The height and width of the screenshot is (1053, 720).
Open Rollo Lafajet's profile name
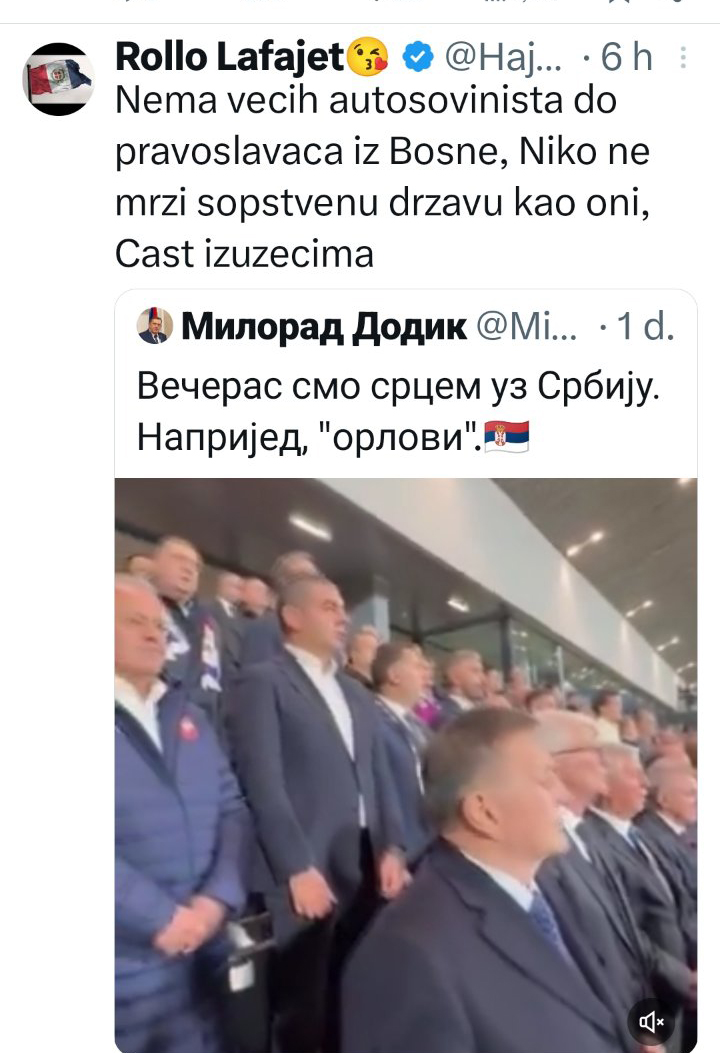tap(230, 56)
